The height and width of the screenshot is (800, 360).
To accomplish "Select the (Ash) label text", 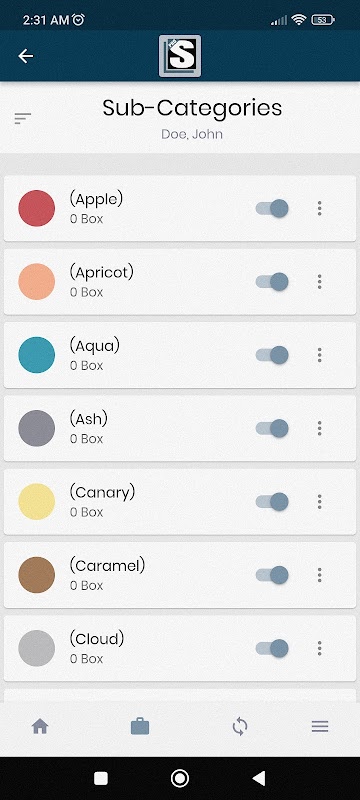I will [x=89, y=419].
